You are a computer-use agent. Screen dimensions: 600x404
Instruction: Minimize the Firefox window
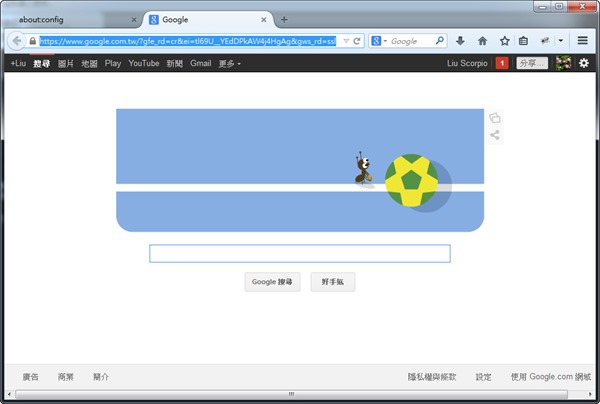coord(542,7)
